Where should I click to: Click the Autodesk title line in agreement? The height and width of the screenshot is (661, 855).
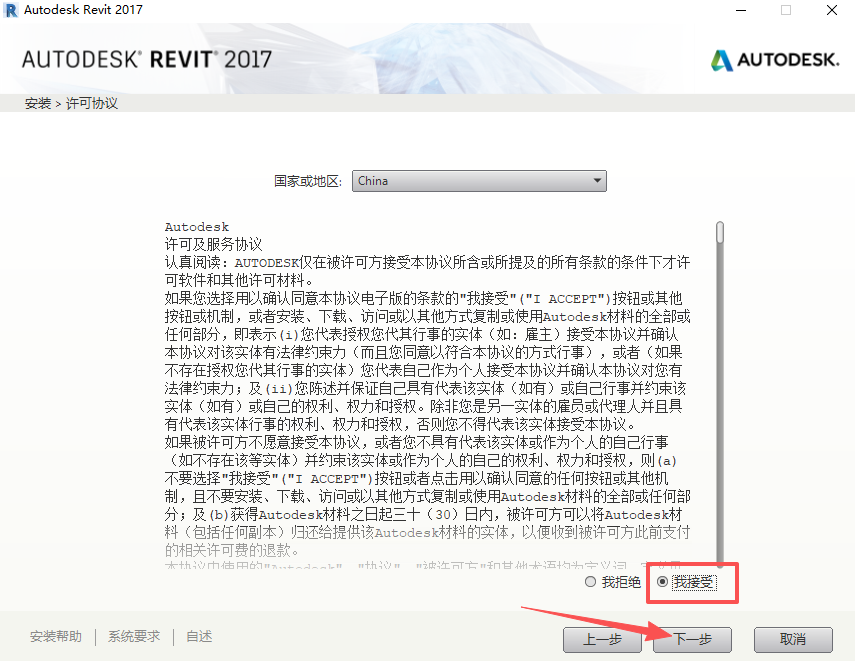pyautogui.click(x=197, y=227)
